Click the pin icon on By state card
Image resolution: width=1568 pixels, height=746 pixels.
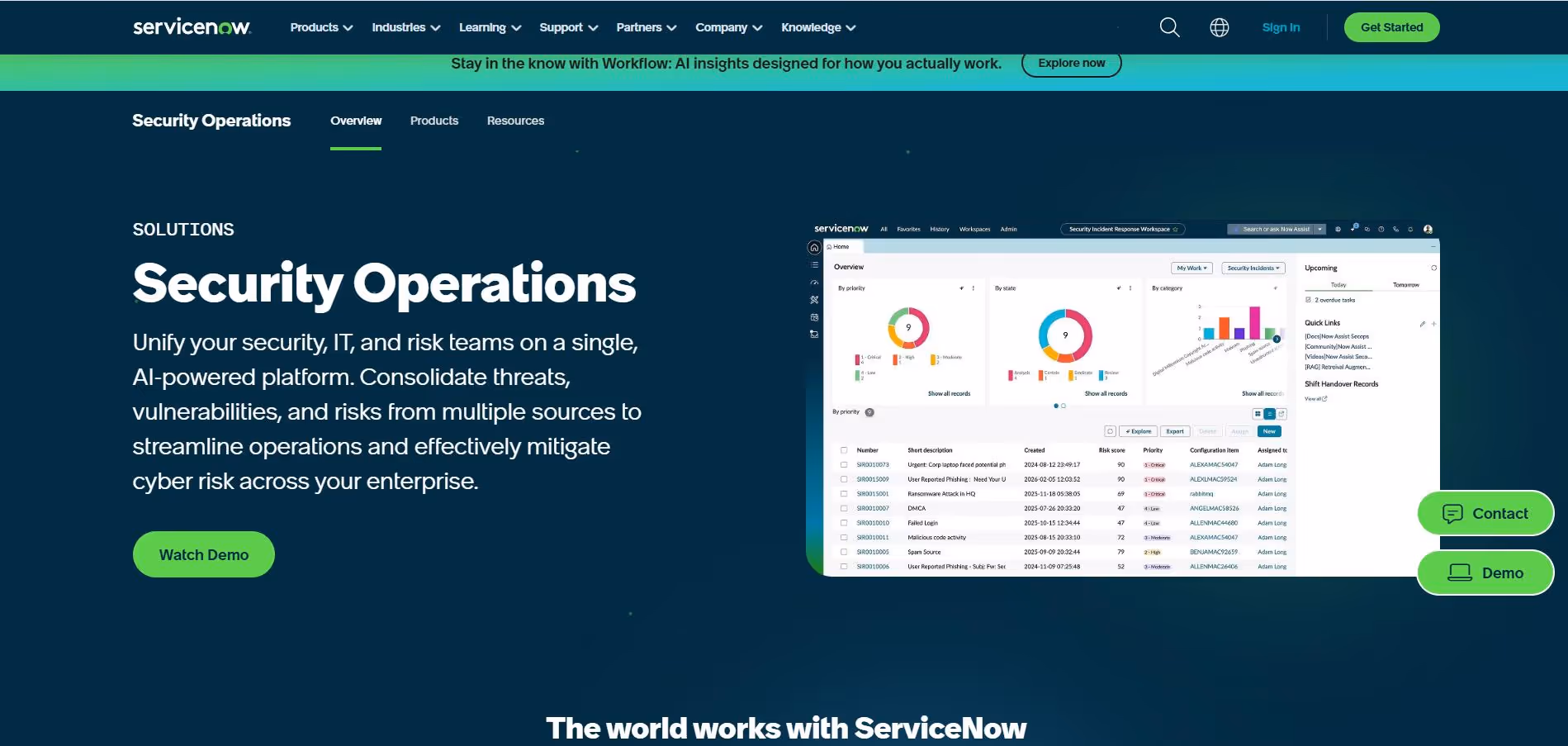[x=1119, y=288]
